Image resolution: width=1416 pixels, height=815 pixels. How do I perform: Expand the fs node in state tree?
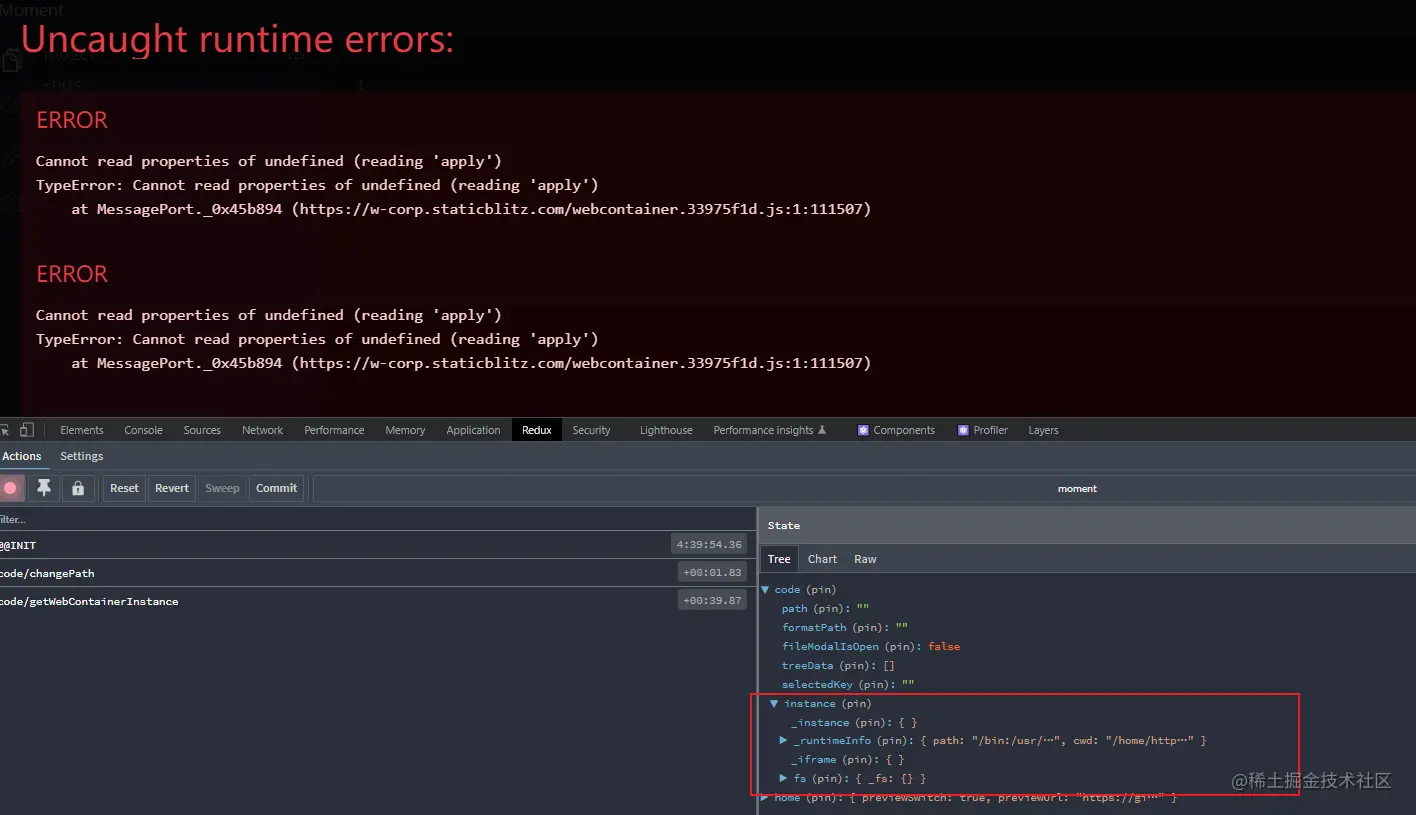(x=784, y=779)
